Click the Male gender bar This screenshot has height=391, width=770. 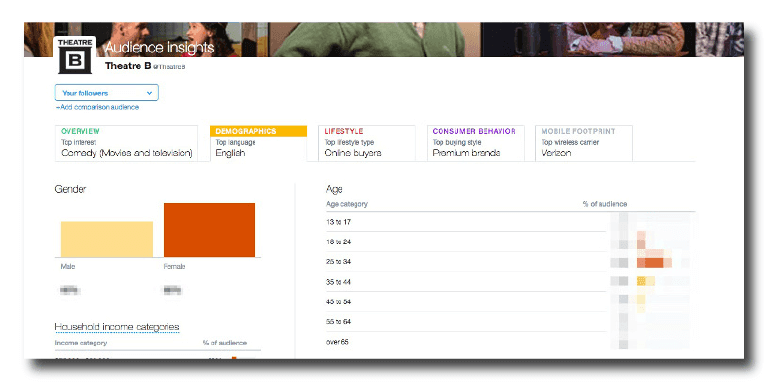click(x=107, y=239)
